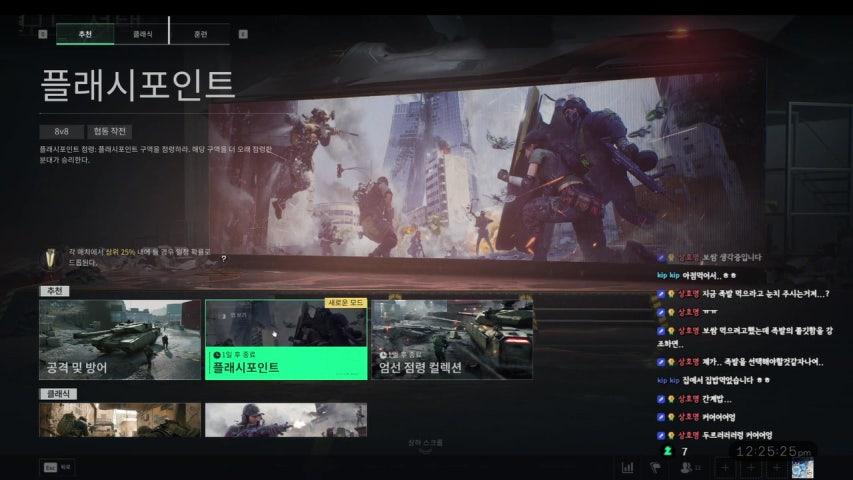Click the green viewer count icon
Screen dimensions: 853x480
(667, 451)
